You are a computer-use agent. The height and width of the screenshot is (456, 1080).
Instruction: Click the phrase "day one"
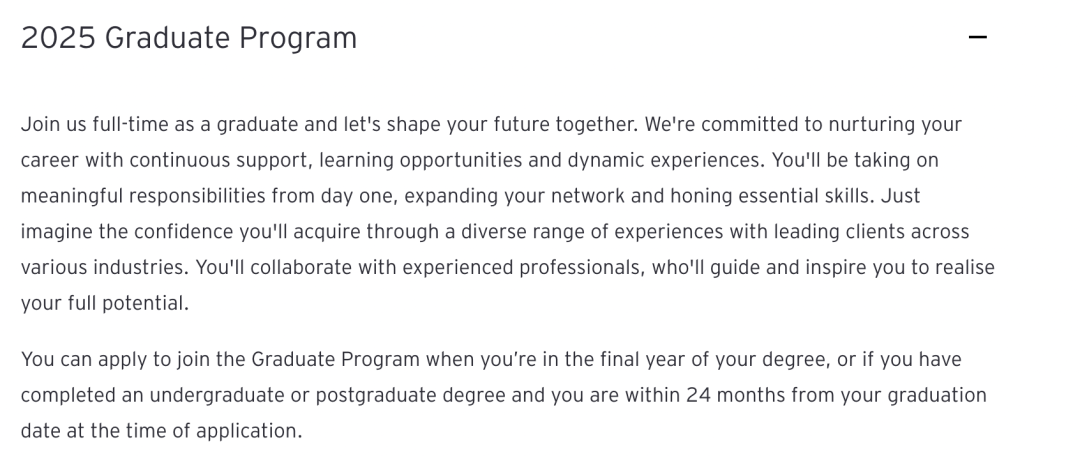click(359, 196)
